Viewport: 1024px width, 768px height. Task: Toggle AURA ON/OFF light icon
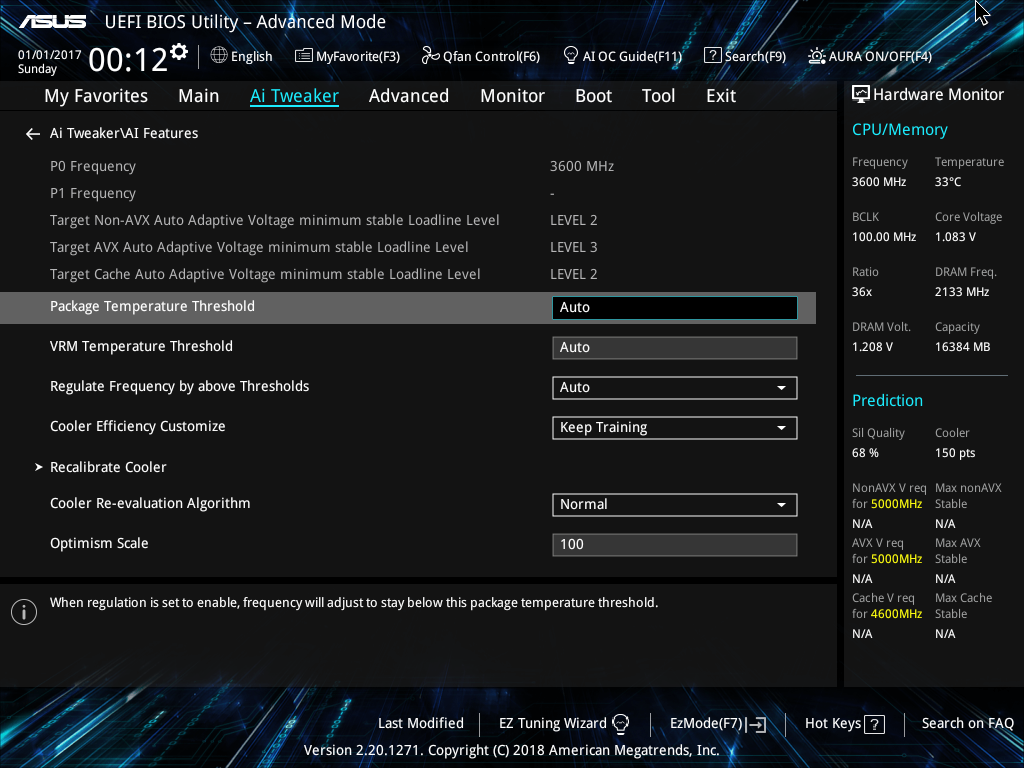[x=816, y=56]
